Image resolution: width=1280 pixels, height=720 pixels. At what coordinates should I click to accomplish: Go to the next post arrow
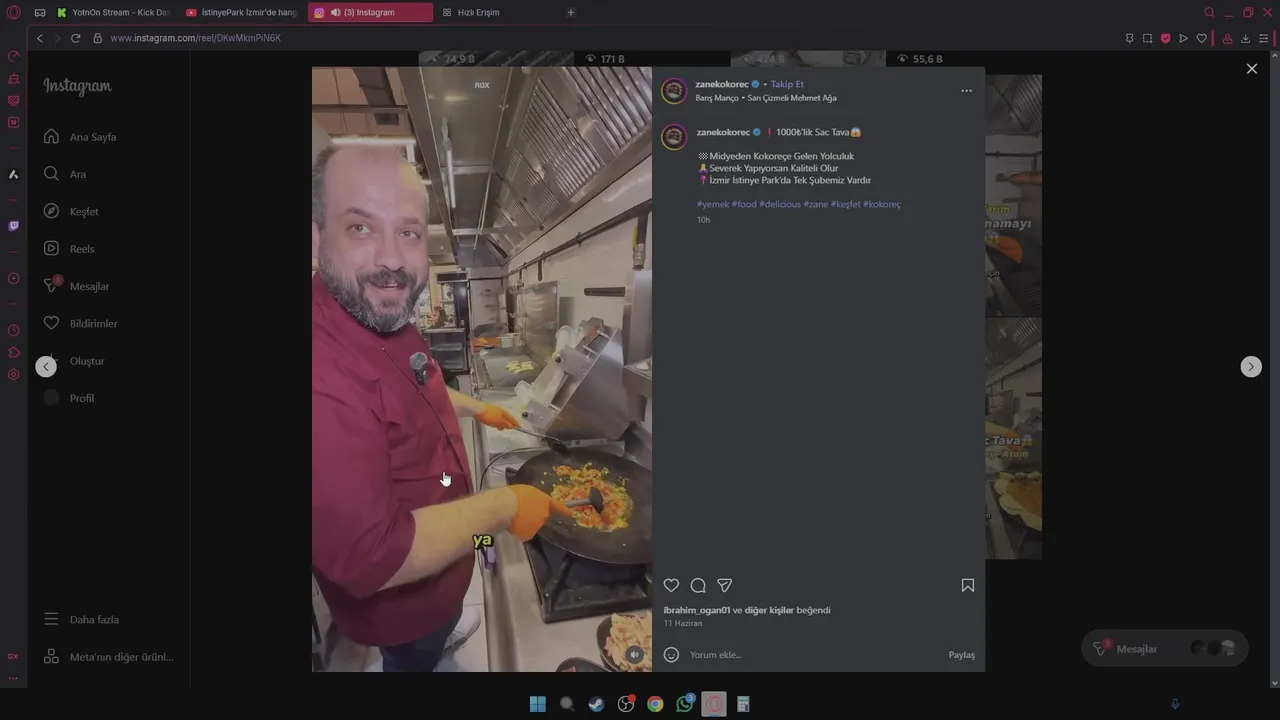[1251, 367]
